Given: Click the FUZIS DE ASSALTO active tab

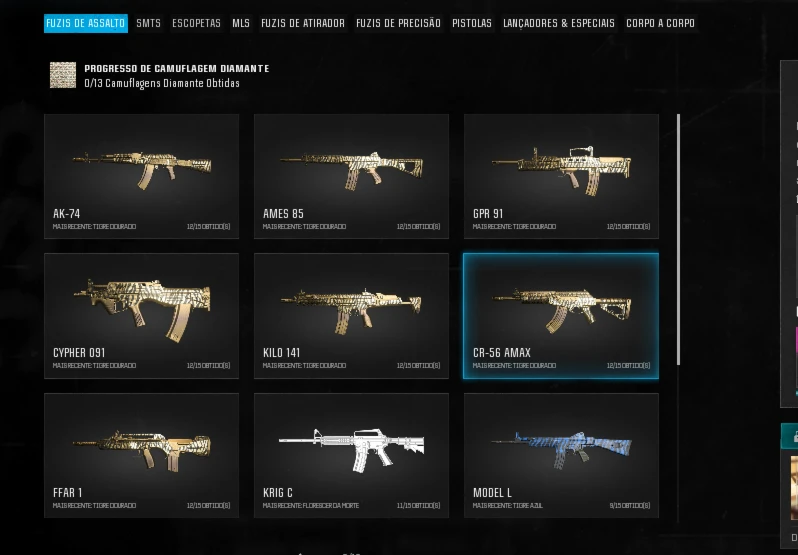Looking at the screenshot, I should (x=86, y=23).
